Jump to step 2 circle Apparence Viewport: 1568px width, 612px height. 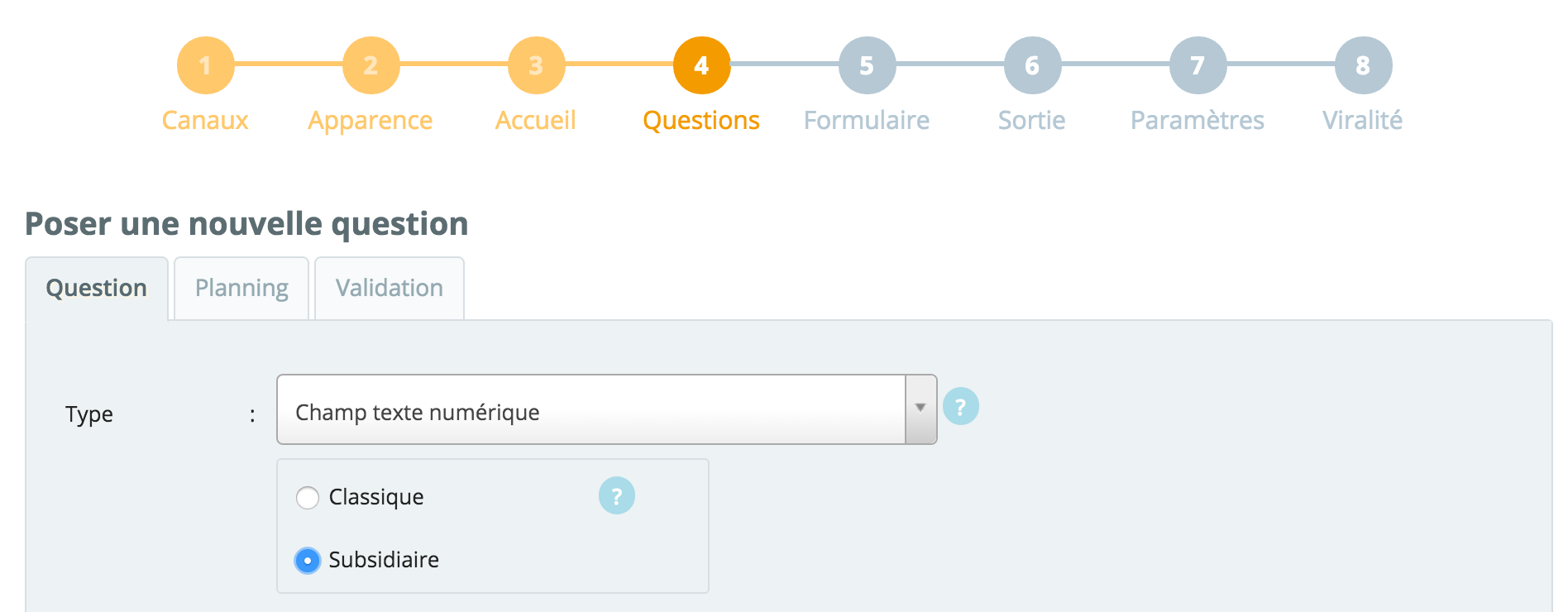pos(370,65)
